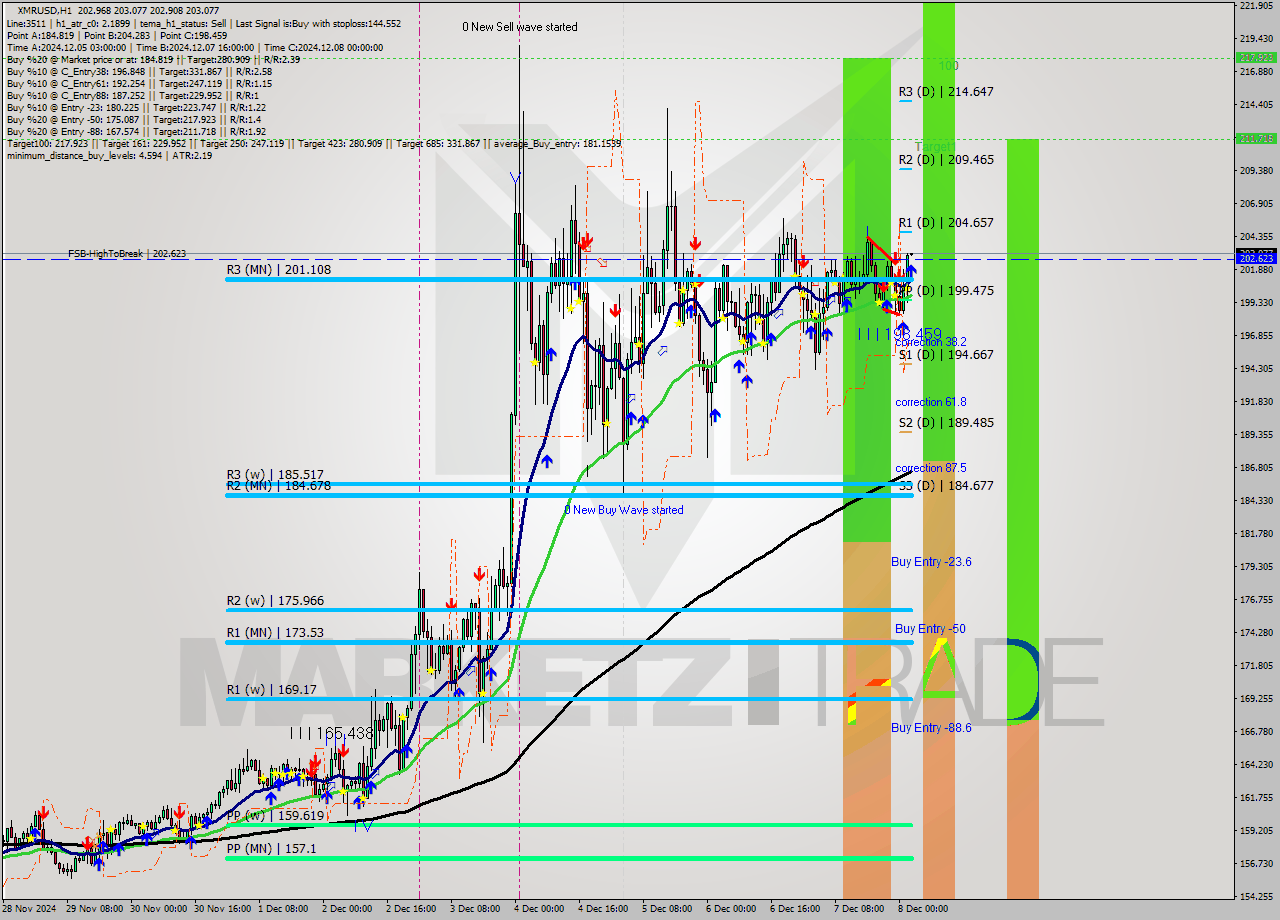Click the '8 Dec 00:00' time axis label

point(923,909)
